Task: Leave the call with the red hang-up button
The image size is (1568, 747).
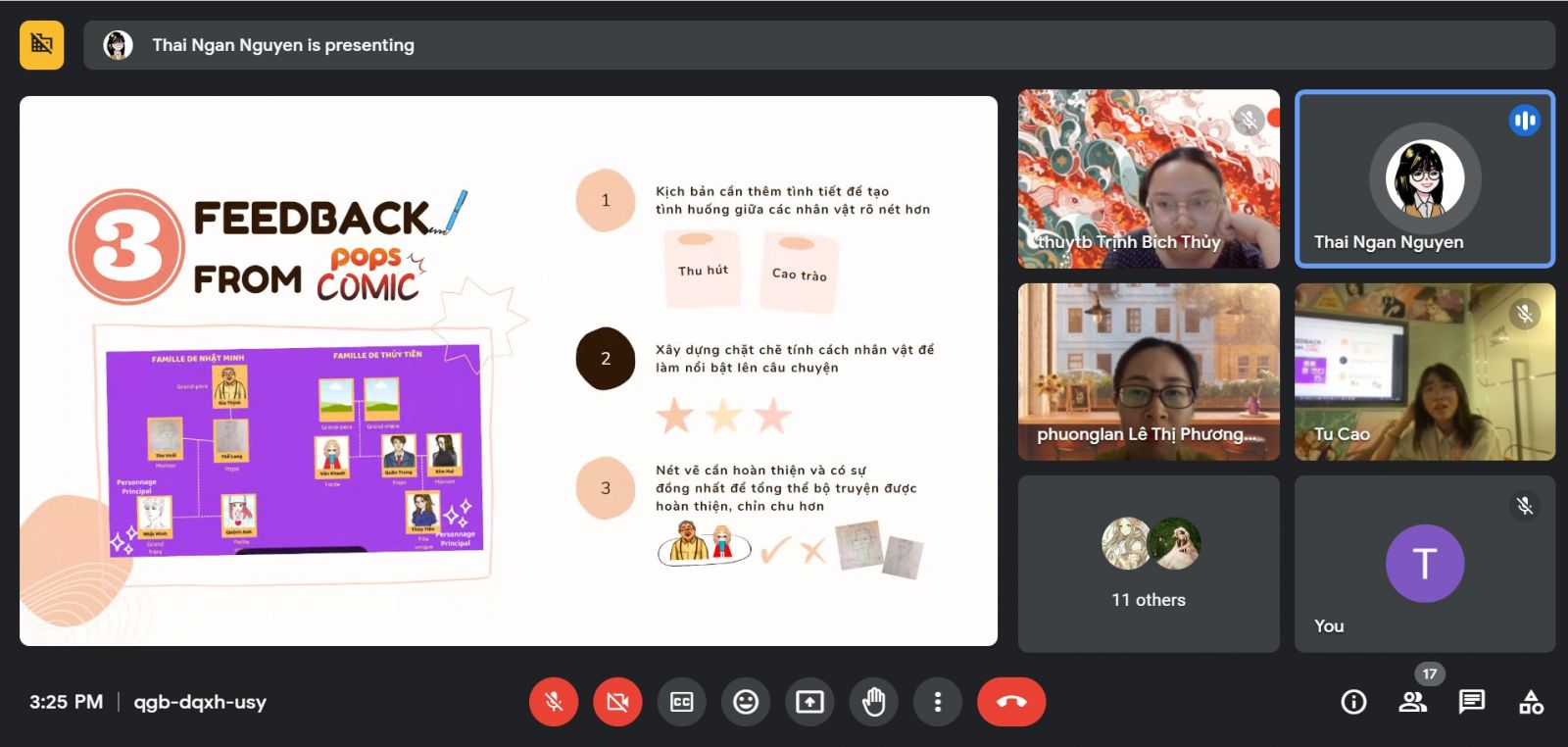Action: (1011, 702)
